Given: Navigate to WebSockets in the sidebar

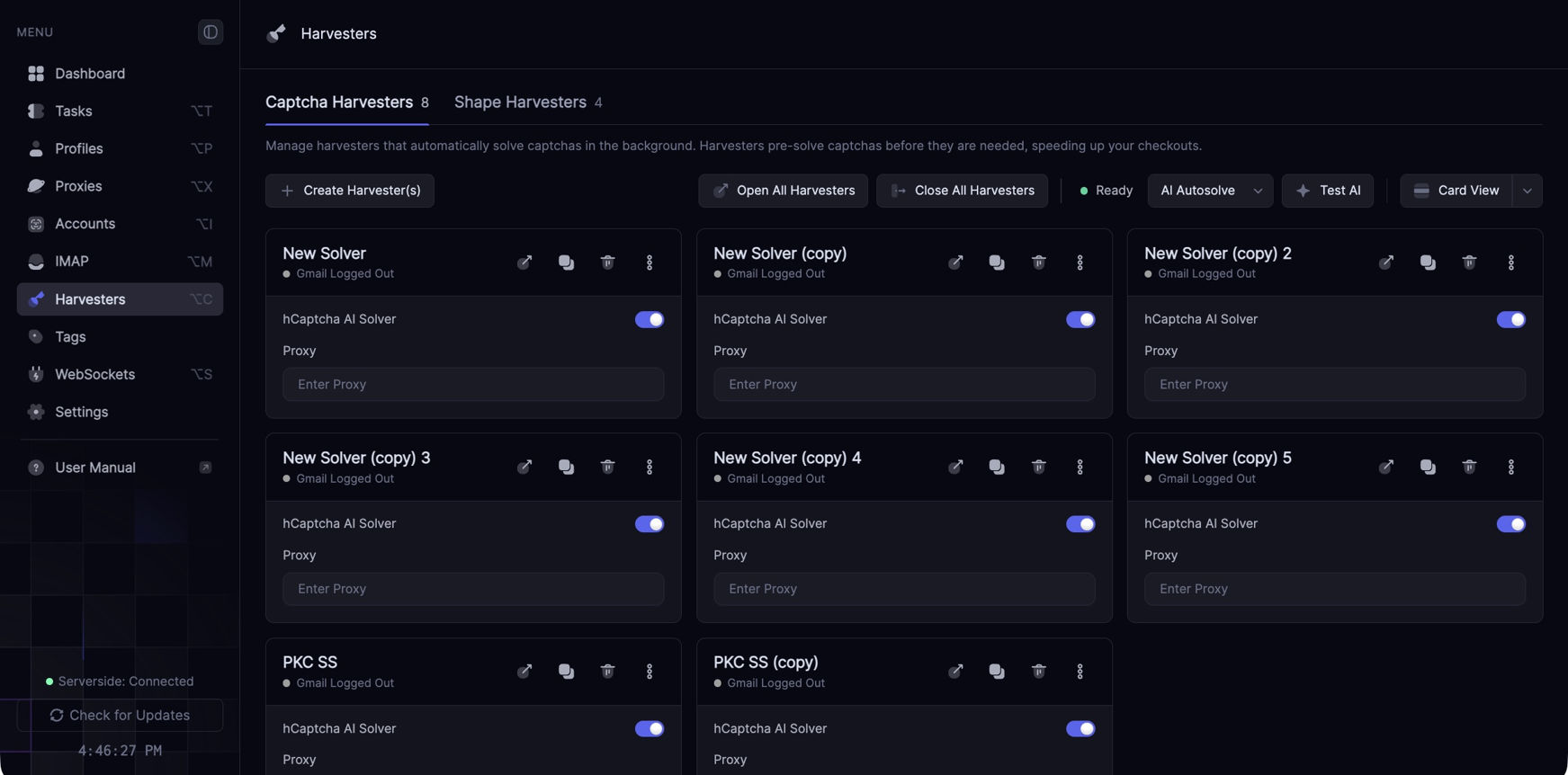Looking at the screenshot, I should [x=120, y=374].
